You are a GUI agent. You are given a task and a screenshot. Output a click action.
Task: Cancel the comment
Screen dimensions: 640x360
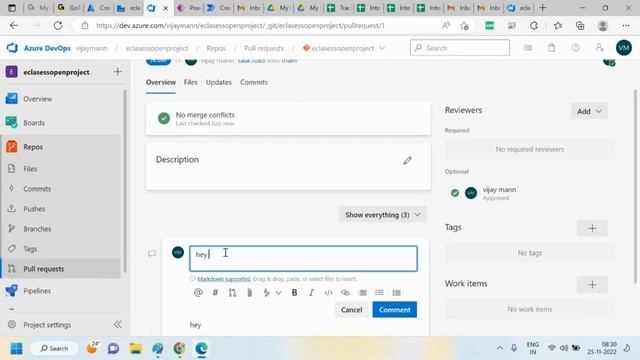click(351, 310)
